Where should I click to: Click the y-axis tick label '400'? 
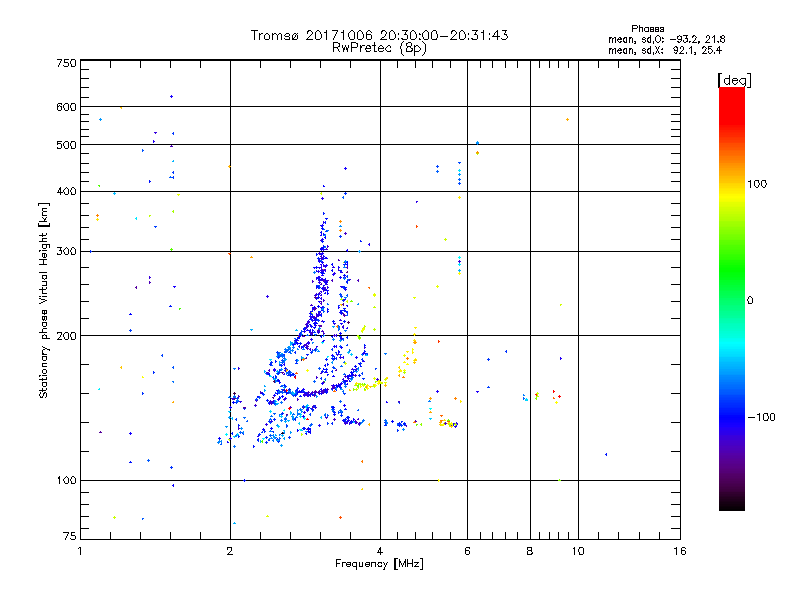[x=66, y=192]
